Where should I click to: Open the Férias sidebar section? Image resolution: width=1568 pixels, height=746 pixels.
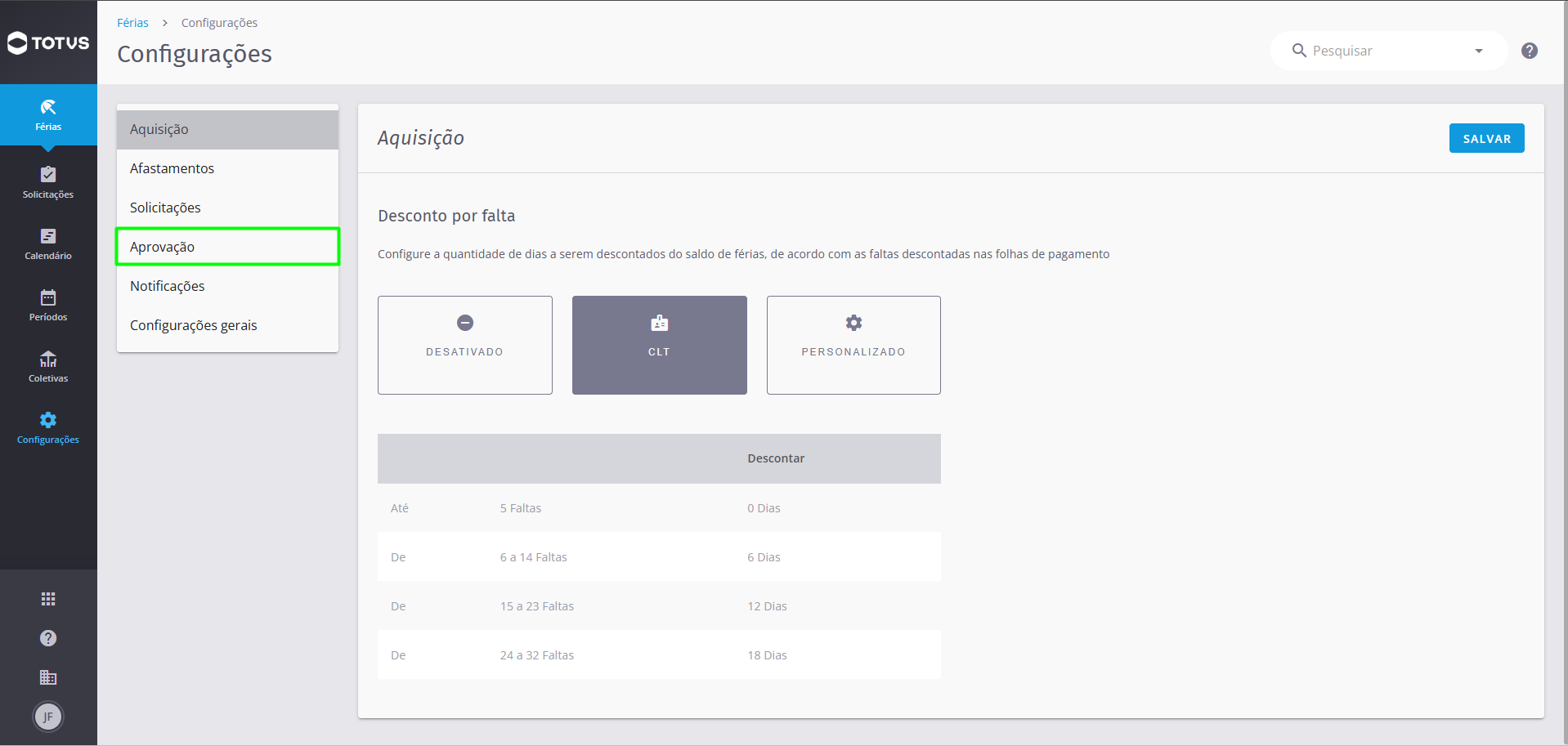point(48,114)
